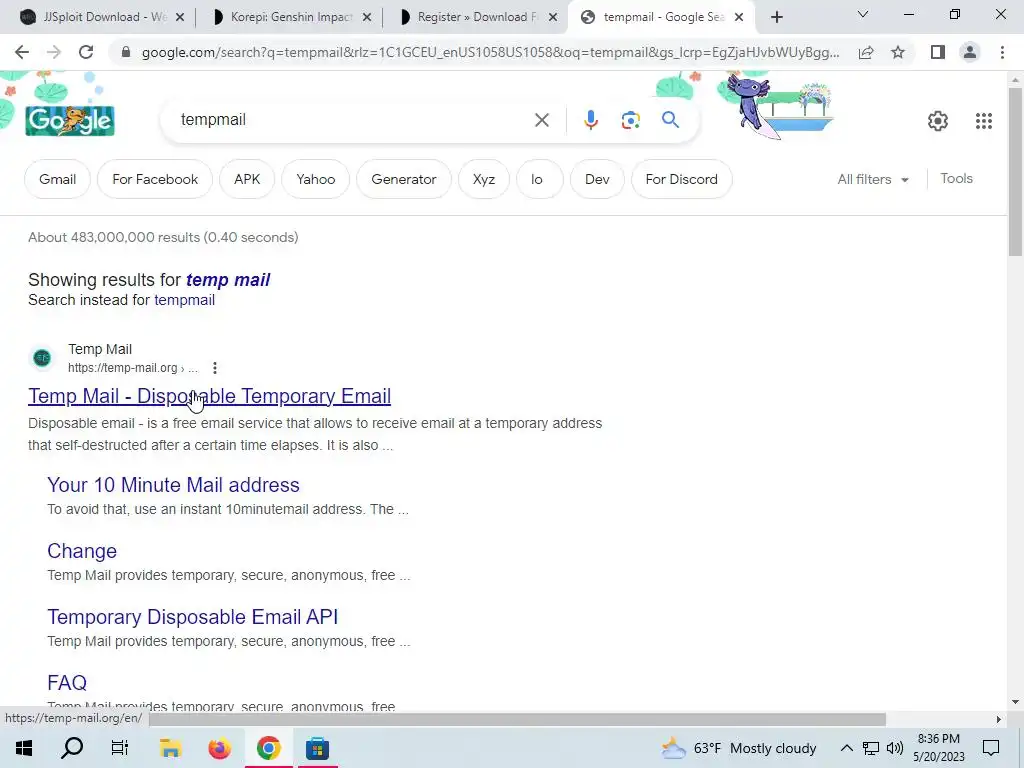Viewport: 1024px width, 768px height.
Task: Open Google quick settings gear
Action: [x=938, y=121]
